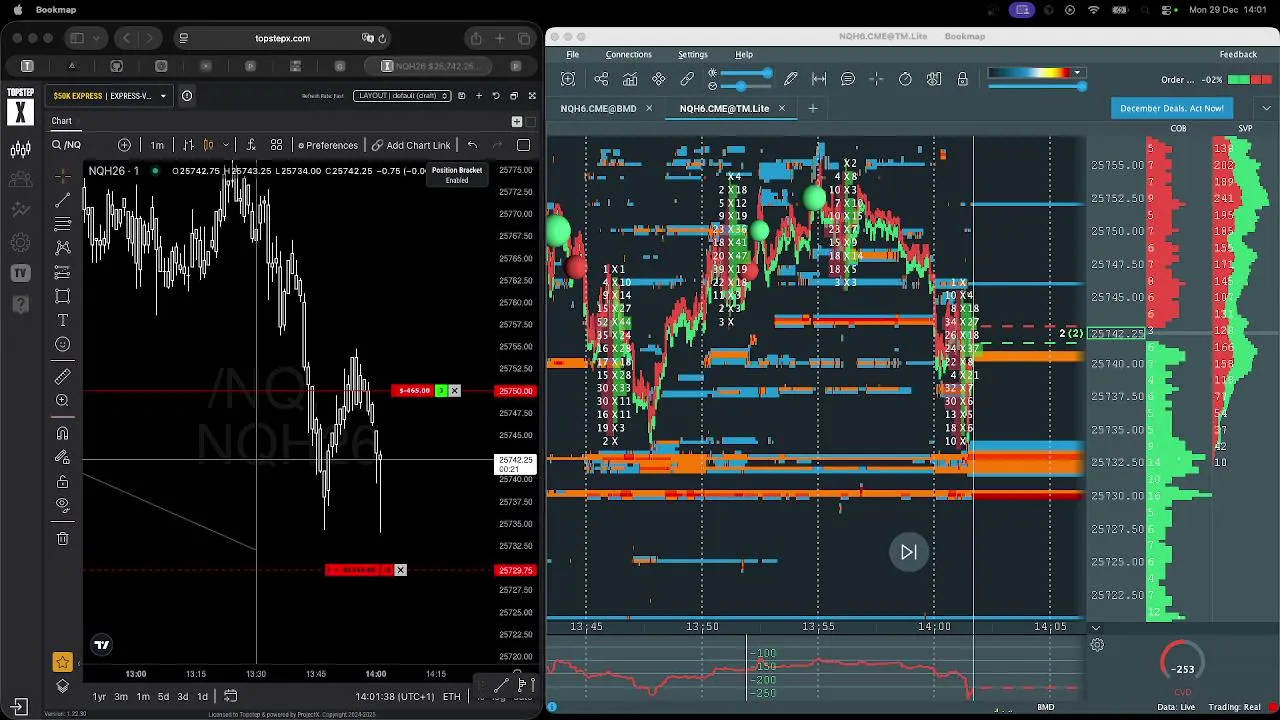The height and width of the screenshot is (720, 1280).
Task: Open the 1m interval selector
Action: coord(157,145)
